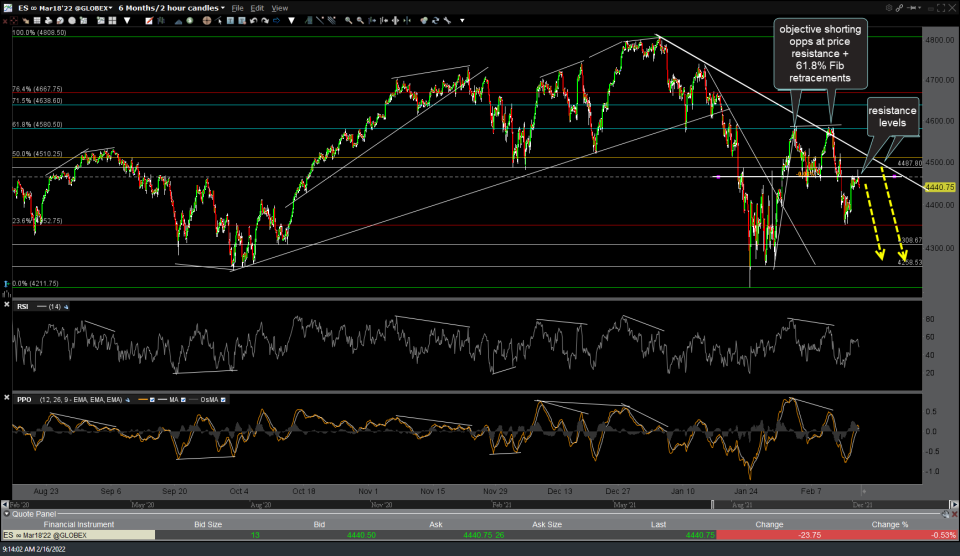Click the Bid Size column header
Viewport: 960px width, 556px height.
click(x=208, y=524)
